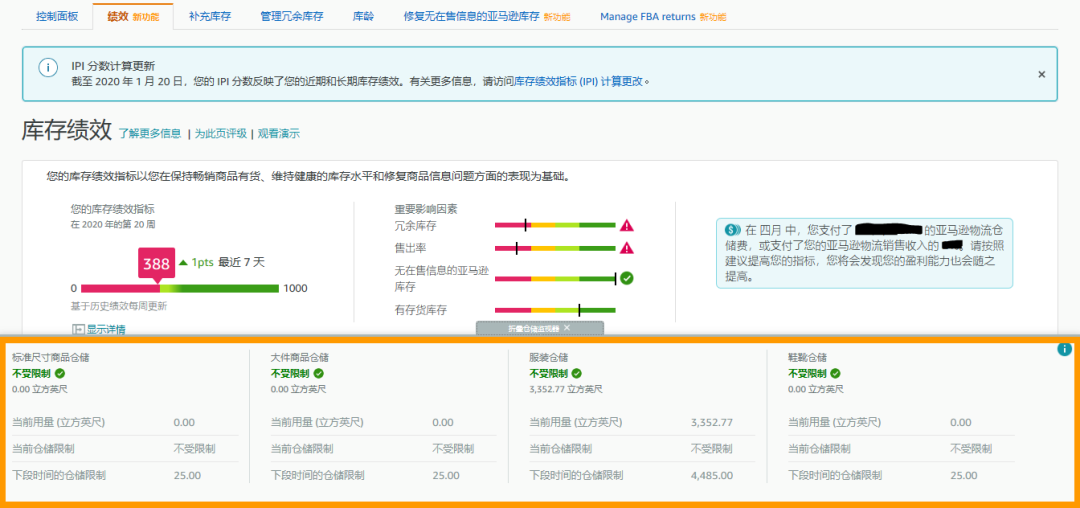Select the 鞋靴仓储 heading
1080x508 pixels.
coord(807,358)
